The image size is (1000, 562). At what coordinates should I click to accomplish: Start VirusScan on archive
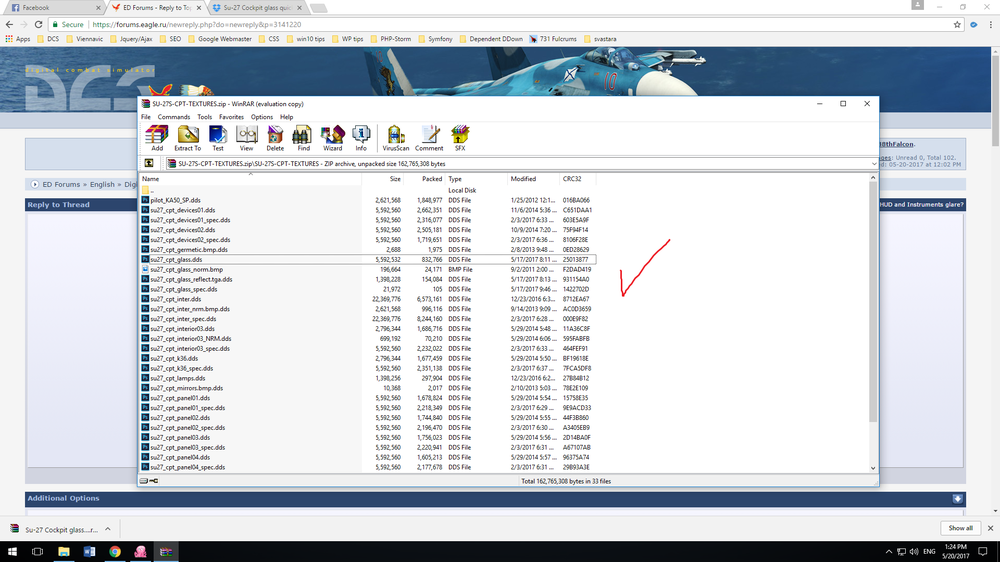(395, 138)
